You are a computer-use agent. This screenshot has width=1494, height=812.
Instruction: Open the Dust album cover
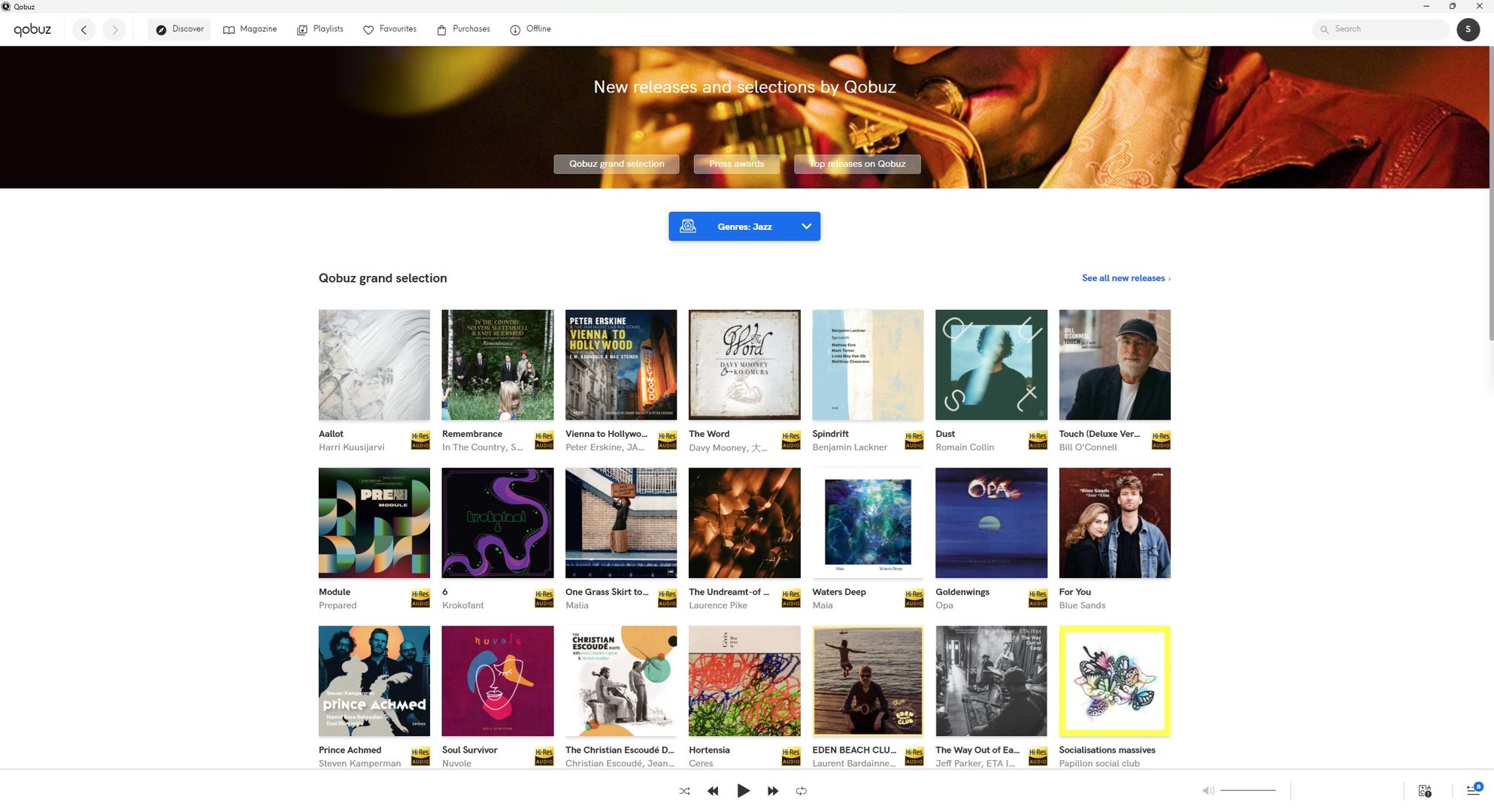coord(991,365)
